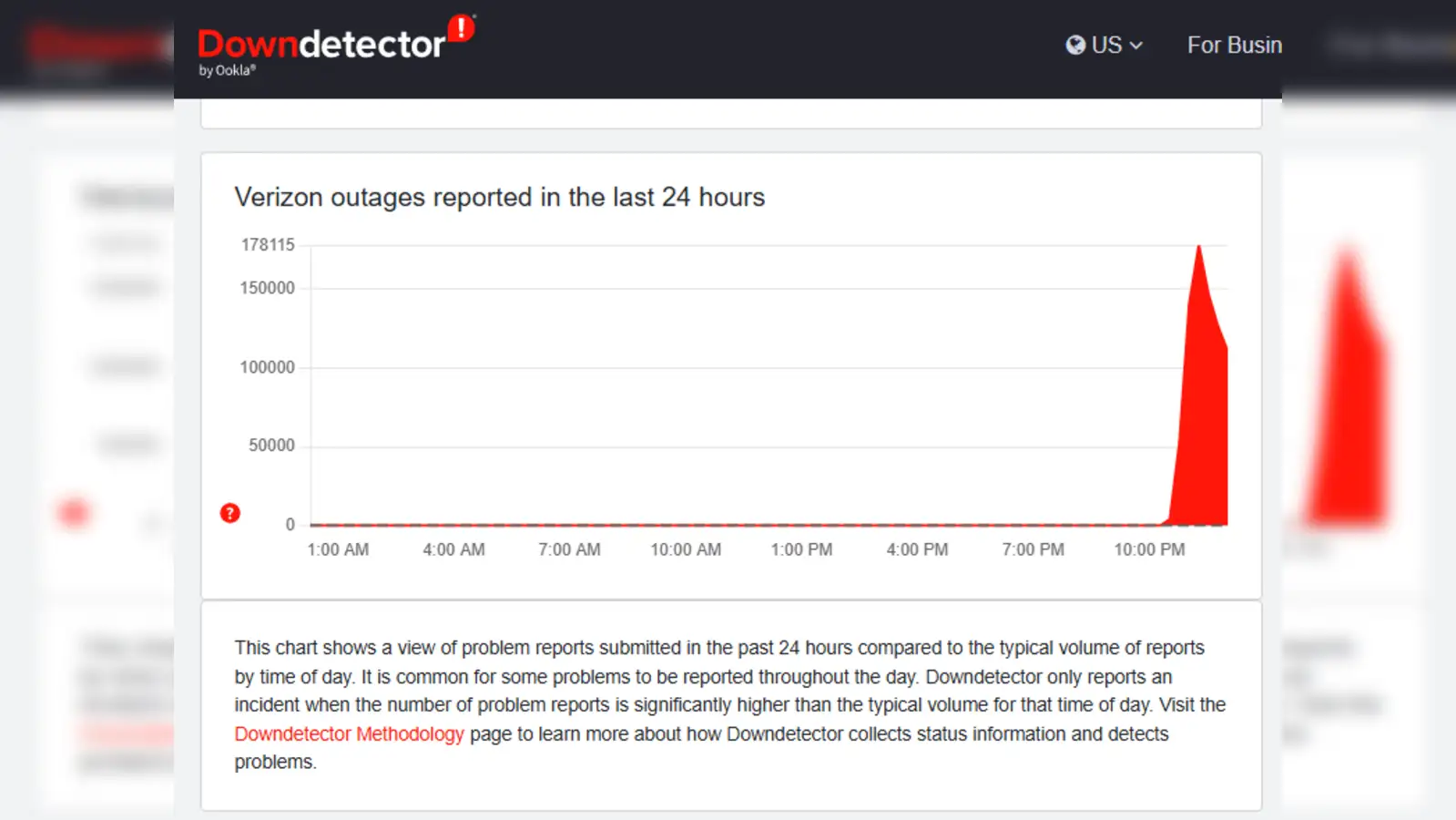Click the blurred red chart on the right

[x=1348, y=392]
